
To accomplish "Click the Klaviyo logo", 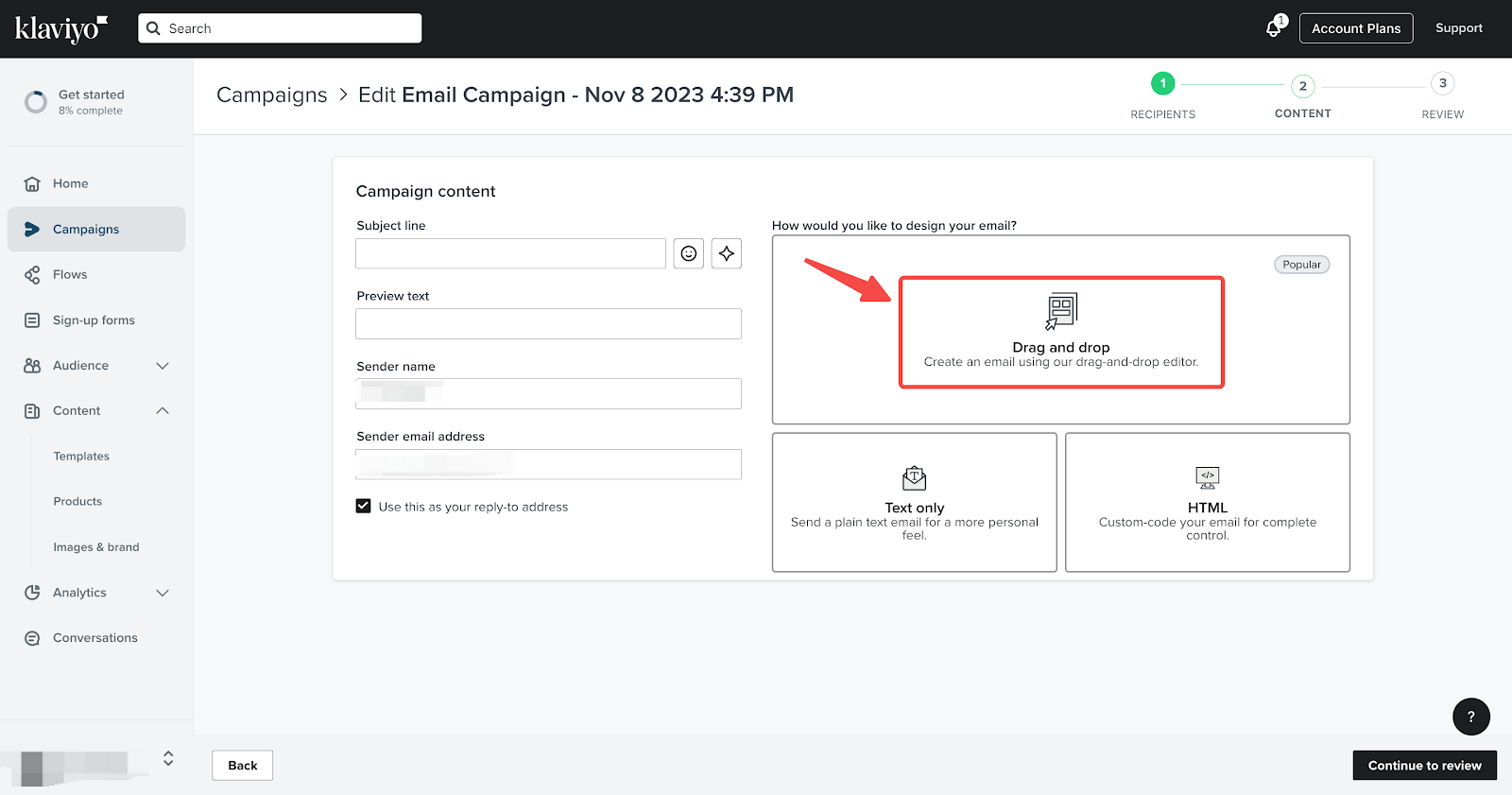I will coord(61,28).
